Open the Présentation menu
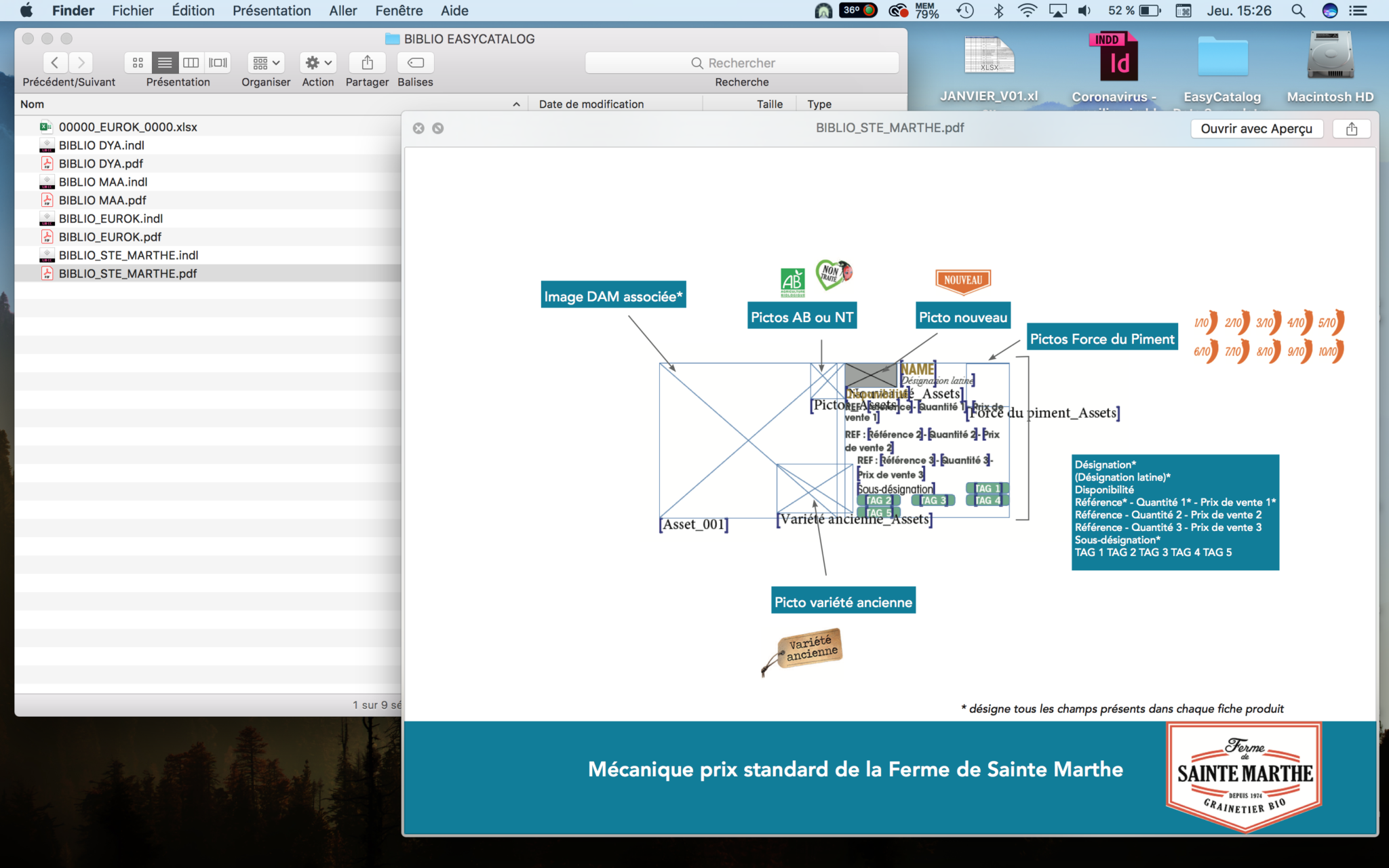Viewport: 1389px width, 868px height. coord(271,10)
